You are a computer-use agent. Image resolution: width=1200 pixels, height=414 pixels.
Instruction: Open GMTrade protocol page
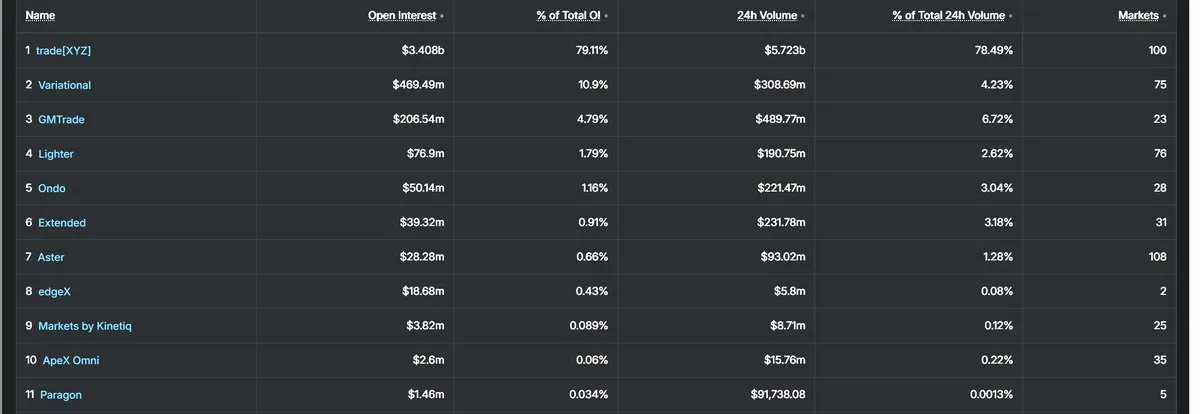[61, 120]
